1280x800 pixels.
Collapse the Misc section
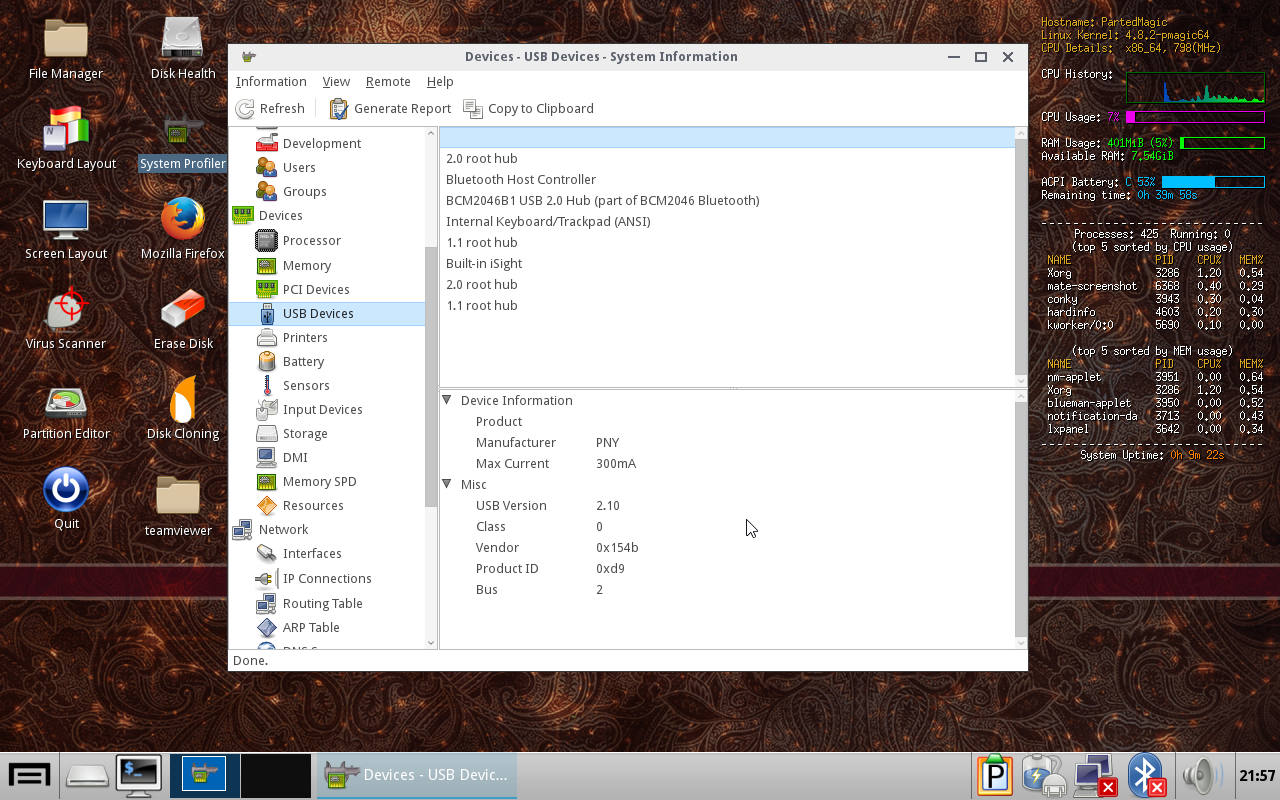pyautogui.click(x=447, y=484)
